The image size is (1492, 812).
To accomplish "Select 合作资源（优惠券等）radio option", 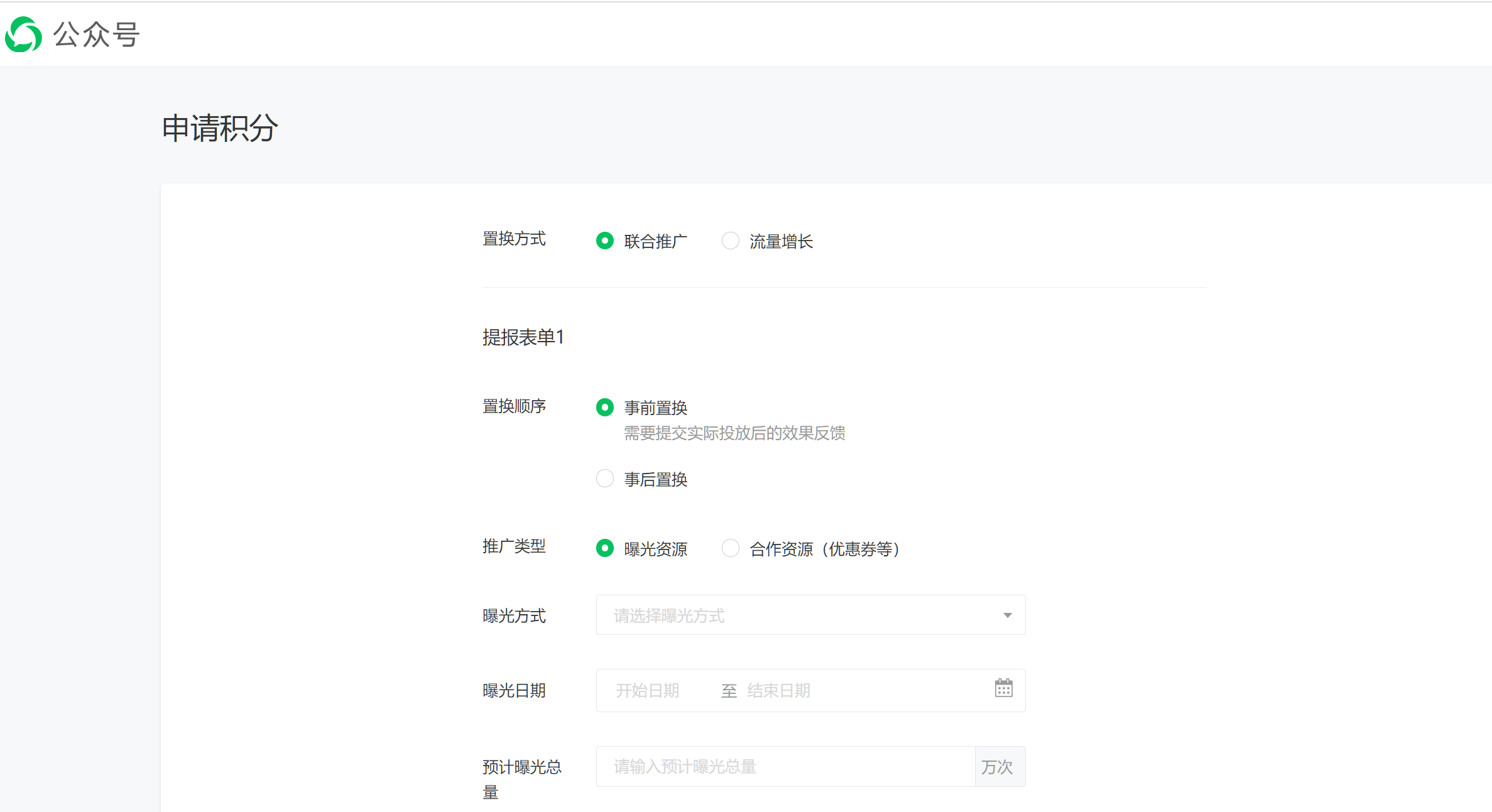I will [731, 549].
